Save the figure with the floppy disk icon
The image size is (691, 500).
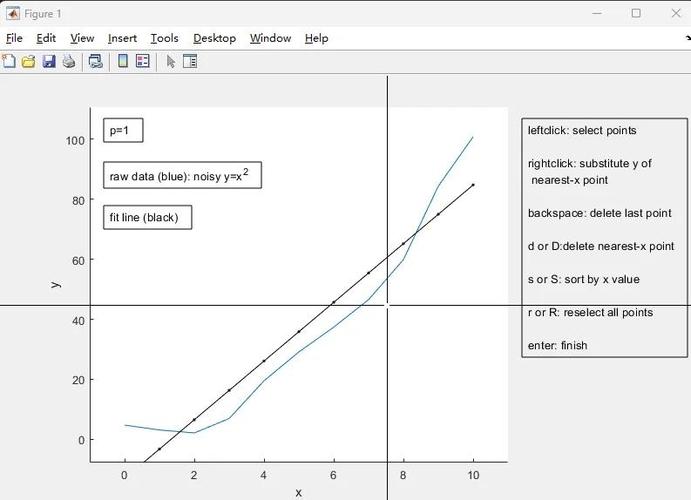(x=49, y=61)
